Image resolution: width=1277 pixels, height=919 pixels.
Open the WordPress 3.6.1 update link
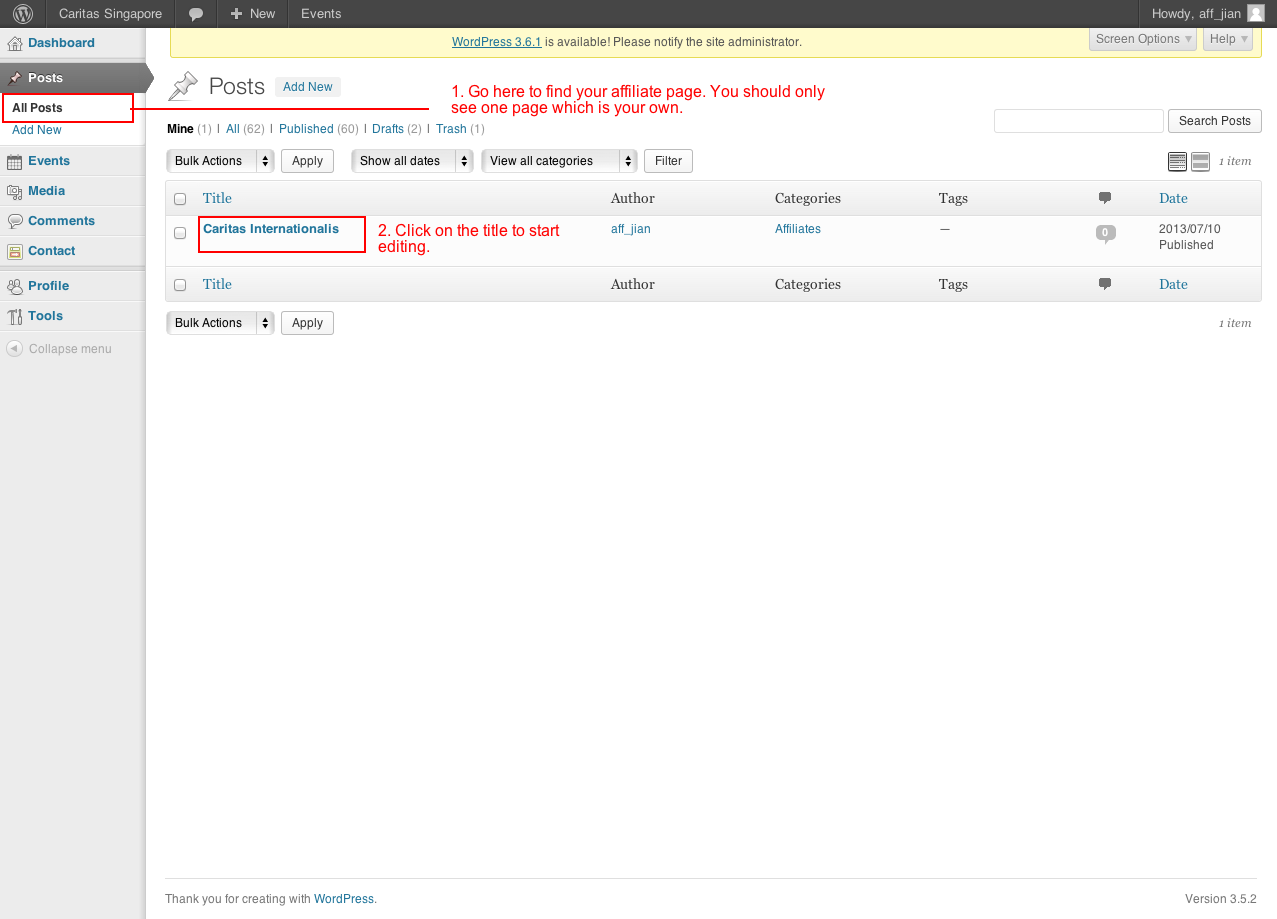tap(496, 42)
